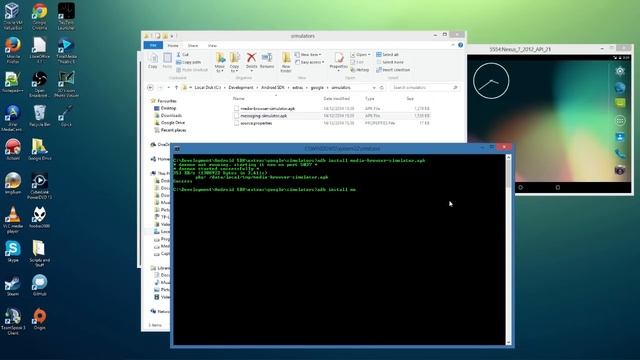Open Google Chrome desktop shortcut

tap(39, 16)
